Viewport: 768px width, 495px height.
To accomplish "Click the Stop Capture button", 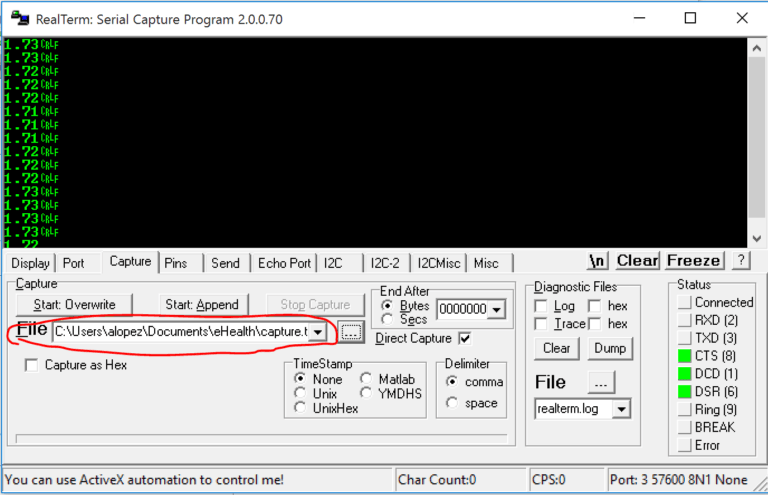I will coord(315,305).
